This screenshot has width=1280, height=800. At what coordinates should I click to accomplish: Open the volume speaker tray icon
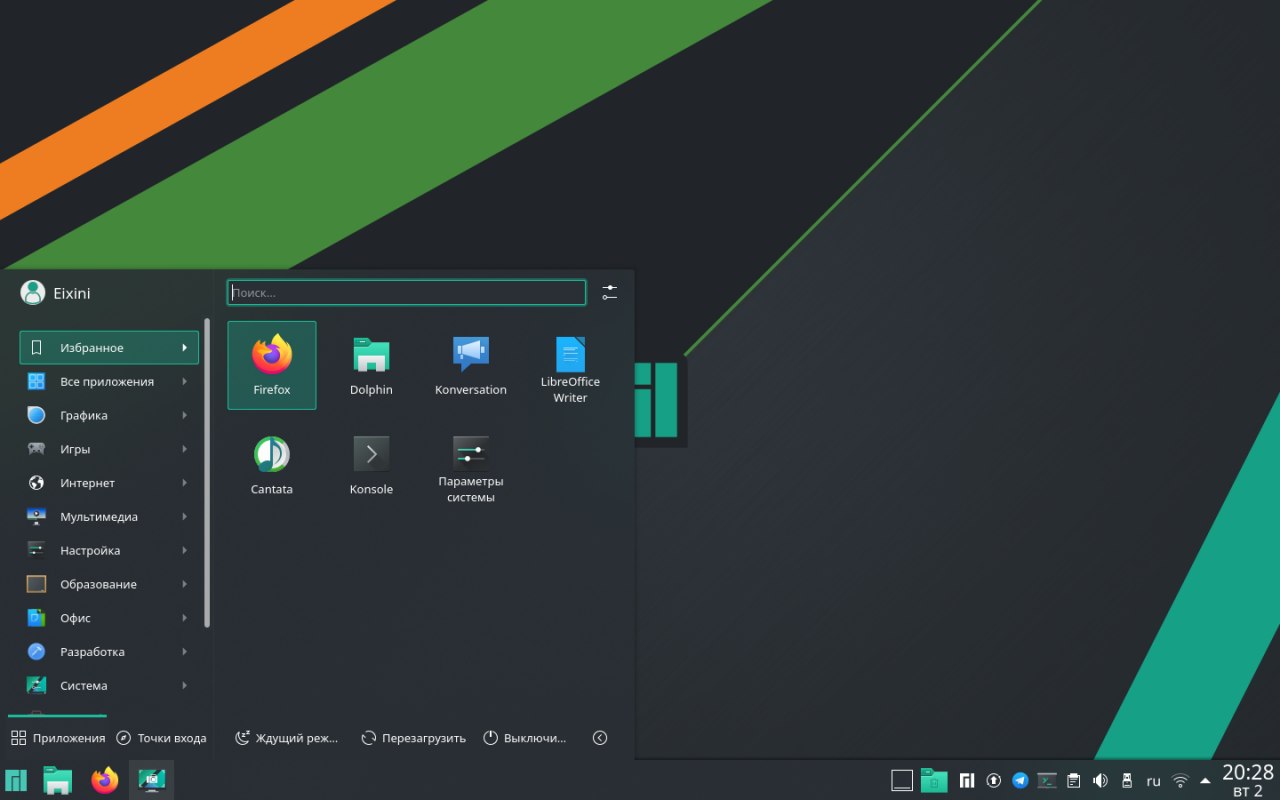(x=1100, y=780)
